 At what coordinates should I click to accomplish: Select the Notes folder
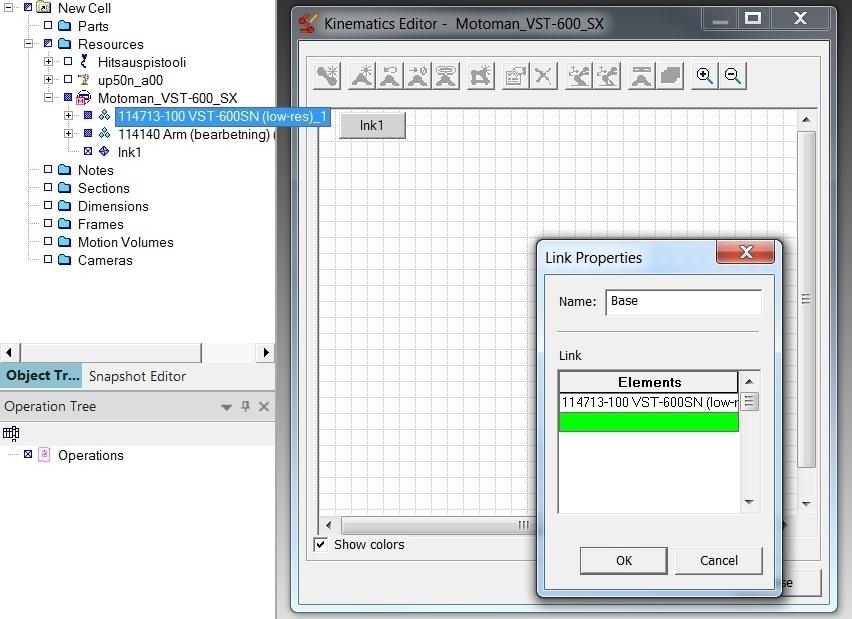coord(96,170)
